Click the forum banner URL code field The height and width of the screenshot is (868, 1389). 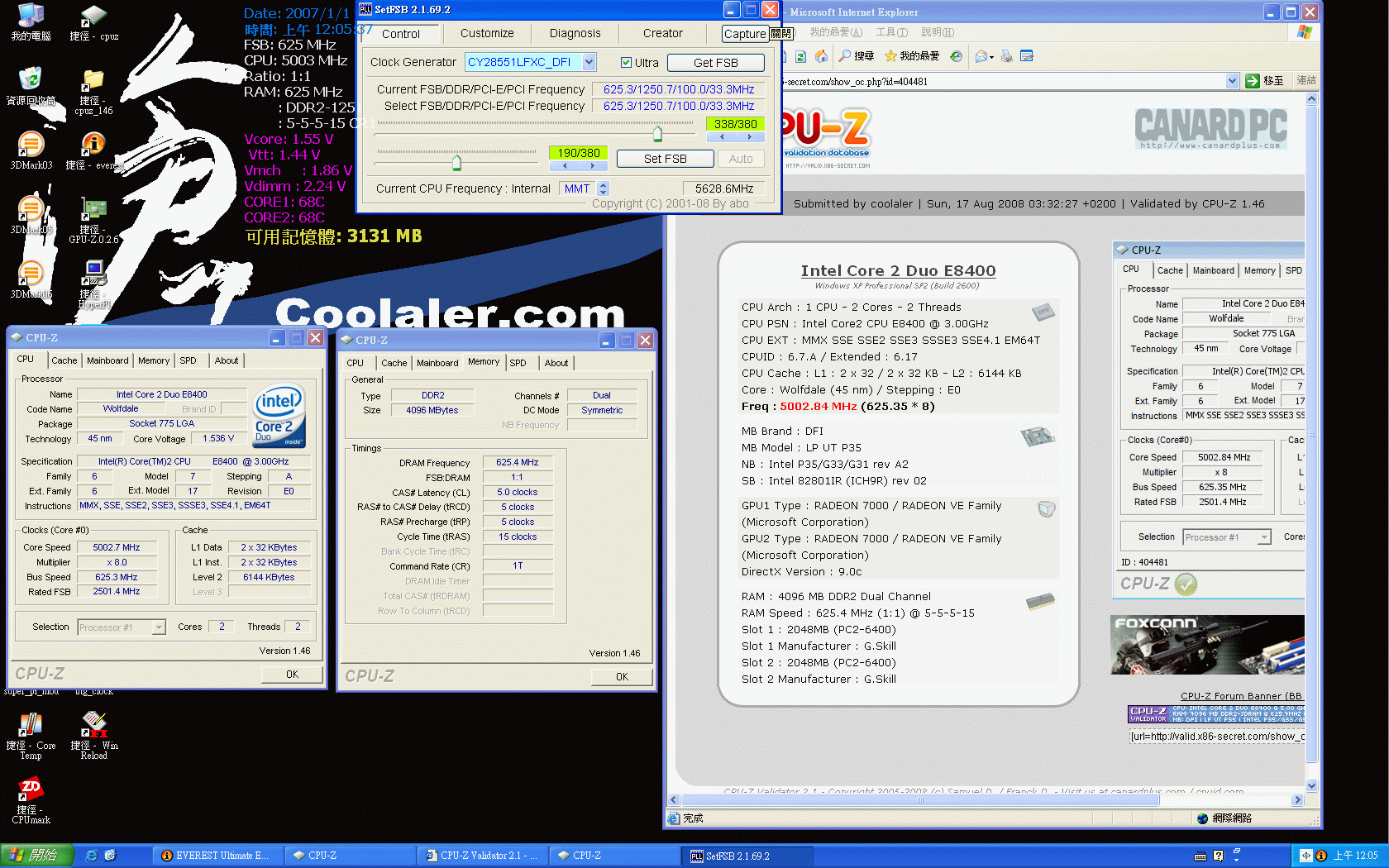click(x=1216, y=737)
